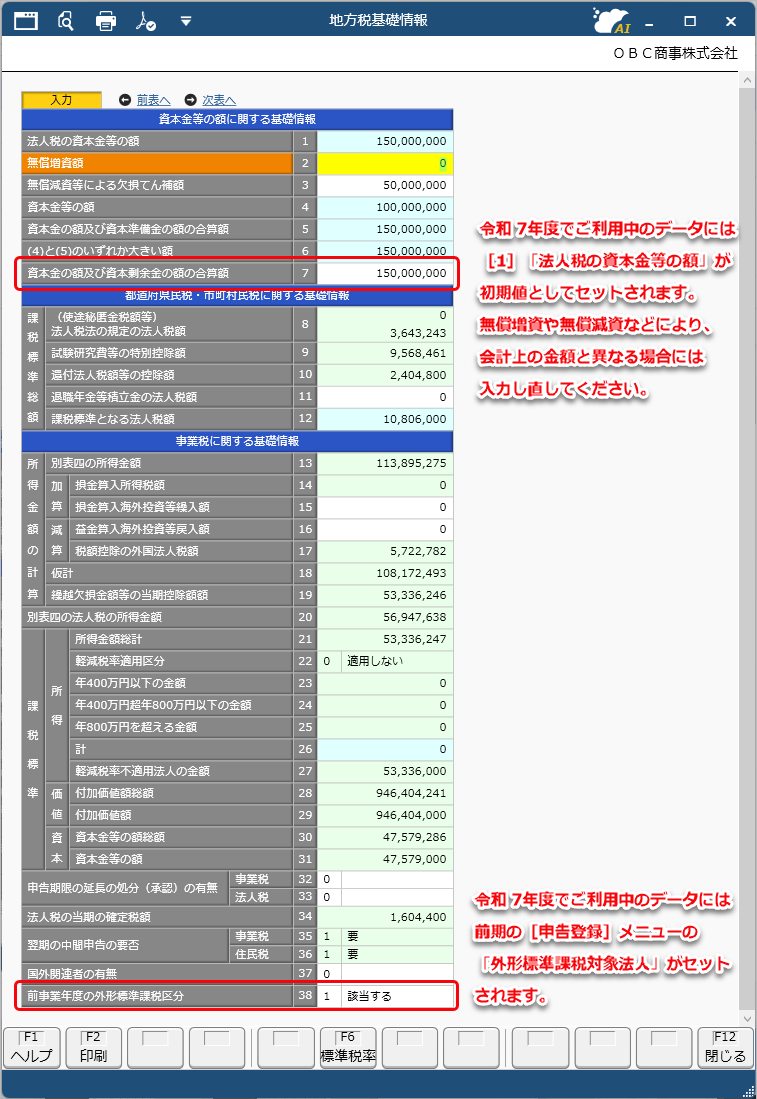The height and width of the screenshot is (1099, 757).
Task: Click row 7 value 資本金の額及び資本剰余金の額の合算額
Action: (385, 273)
